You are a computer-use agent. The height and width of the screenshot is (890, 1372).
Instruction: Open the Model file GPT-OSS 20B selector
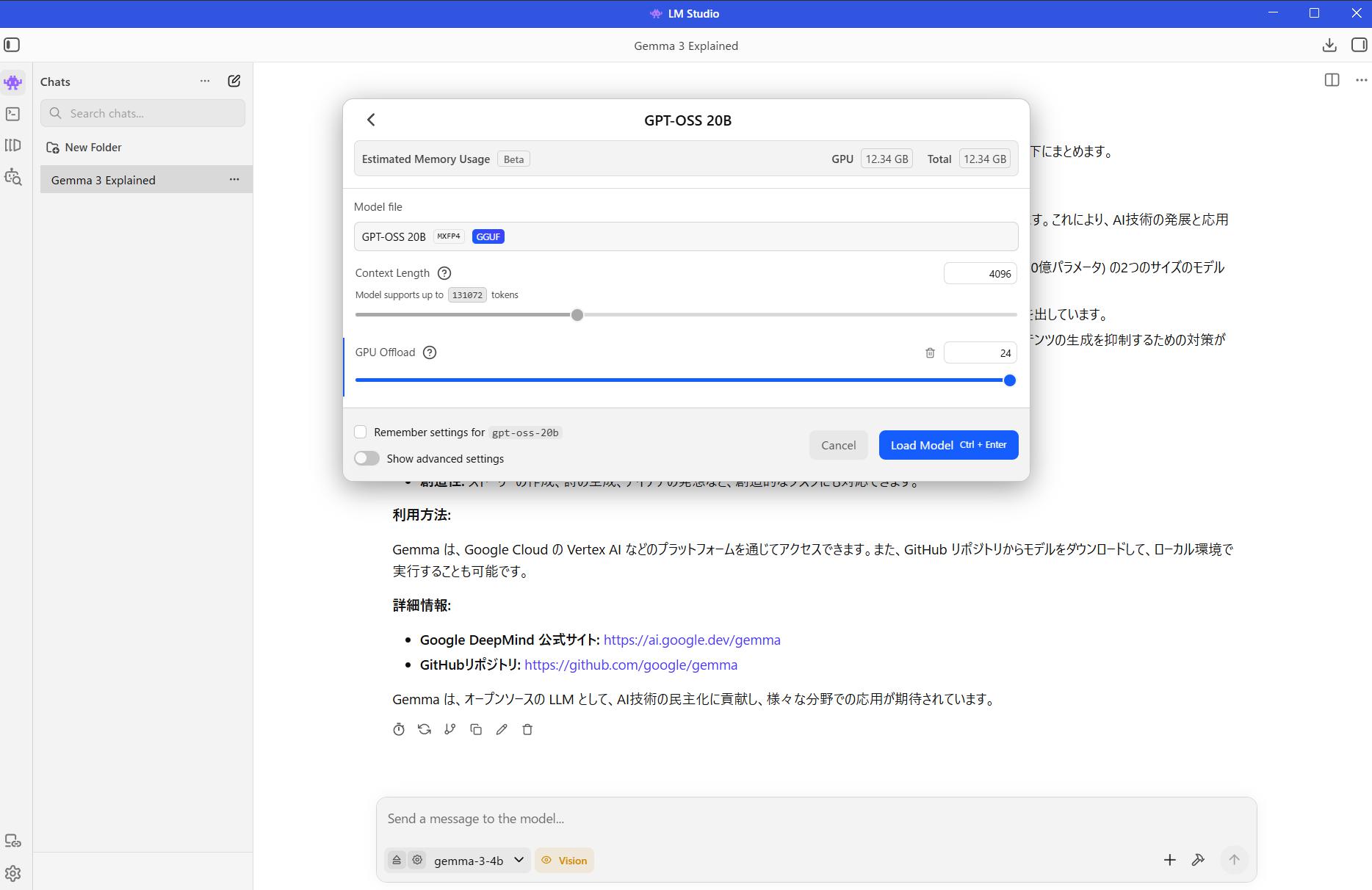(685, 236)
